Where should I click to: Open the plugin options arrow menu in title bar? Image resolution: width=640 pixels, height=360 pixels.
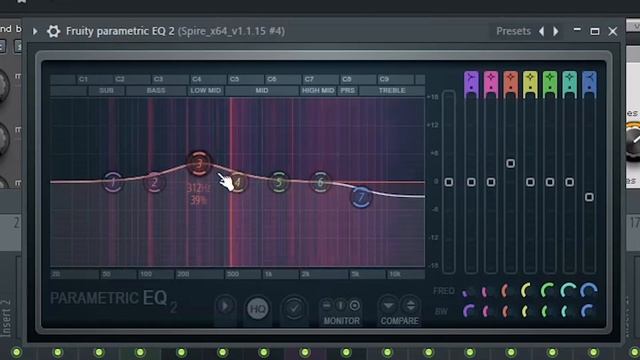pyautogui.click(x=35, y=31)
